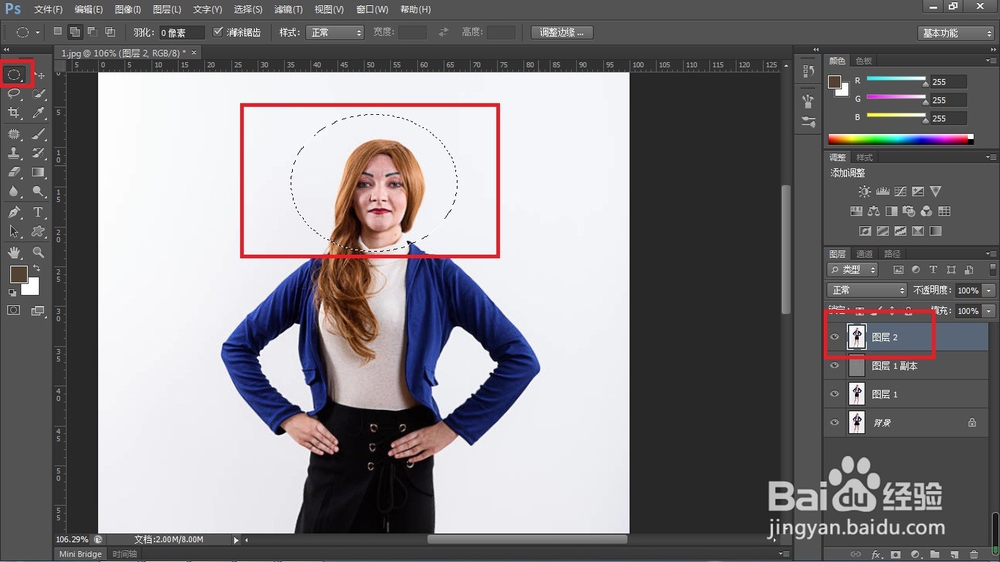The height and width of the screenshot is (562, 1000).
Task: Open the 样式 style dropdown
Action: click(x=335, y=33)
